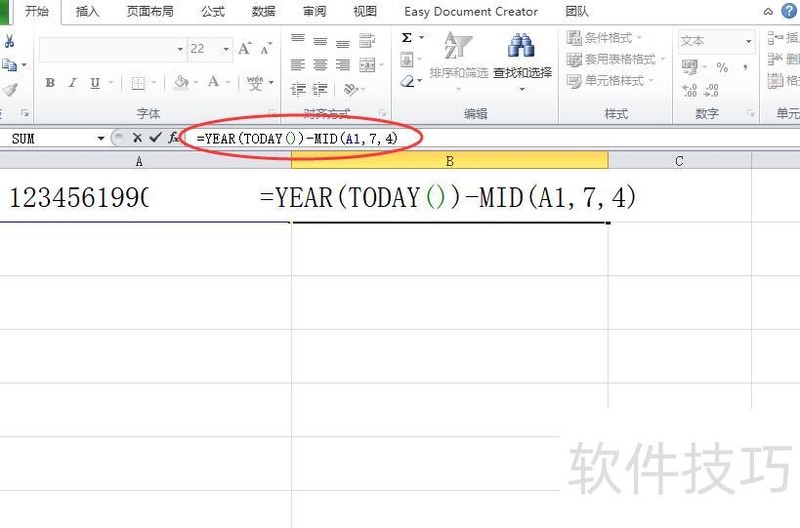Select cell A1 with 1234561990
This screenshot has height=528, width=800.
(x=145, y=196)
